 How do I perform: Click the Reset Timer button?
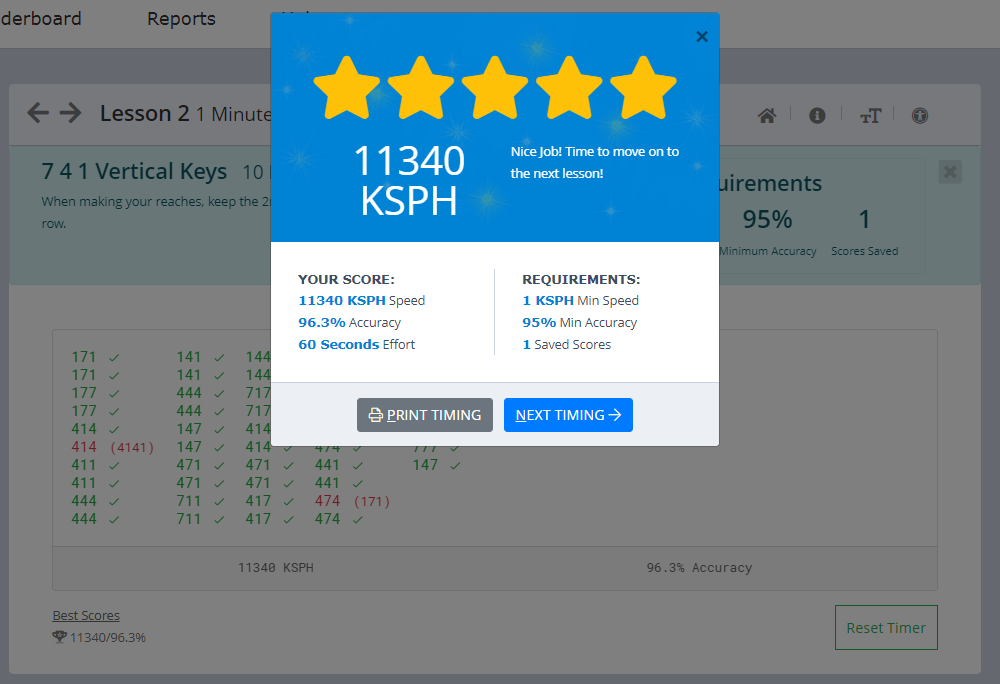[886, 627]
